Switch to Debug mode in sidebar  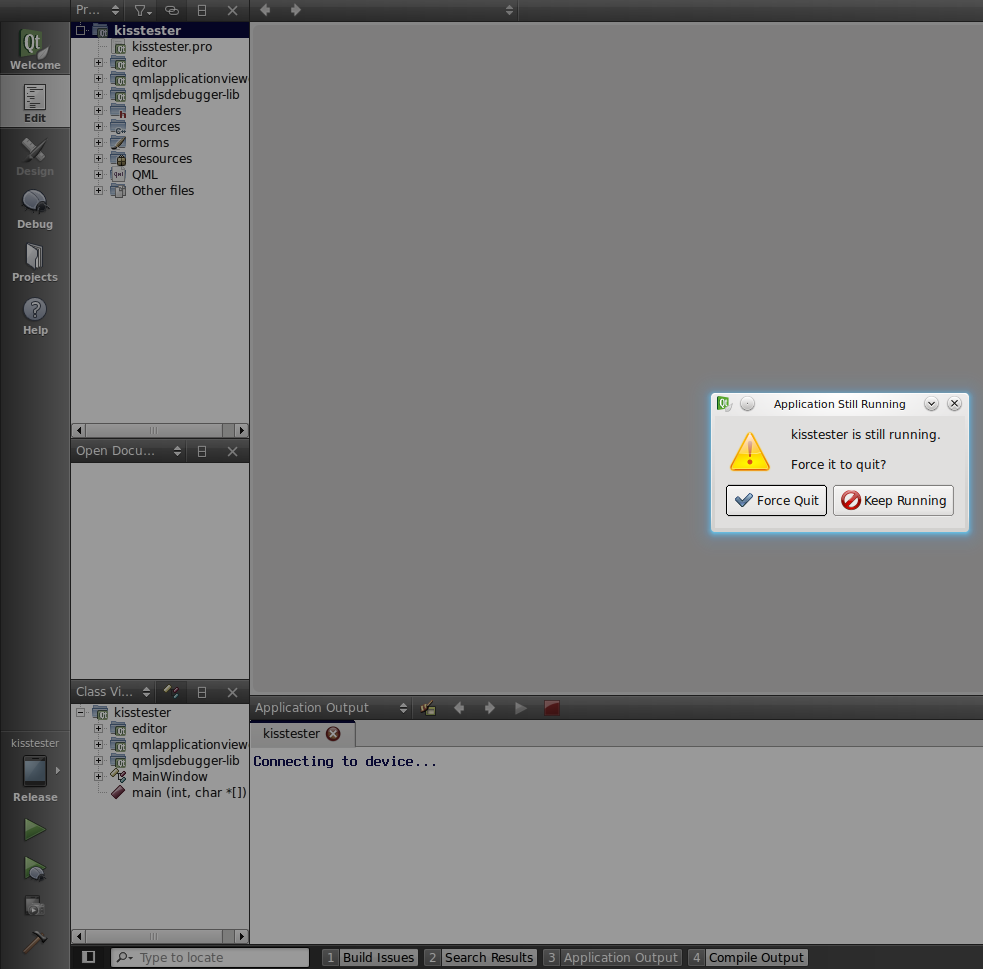[x=35, y=209]
